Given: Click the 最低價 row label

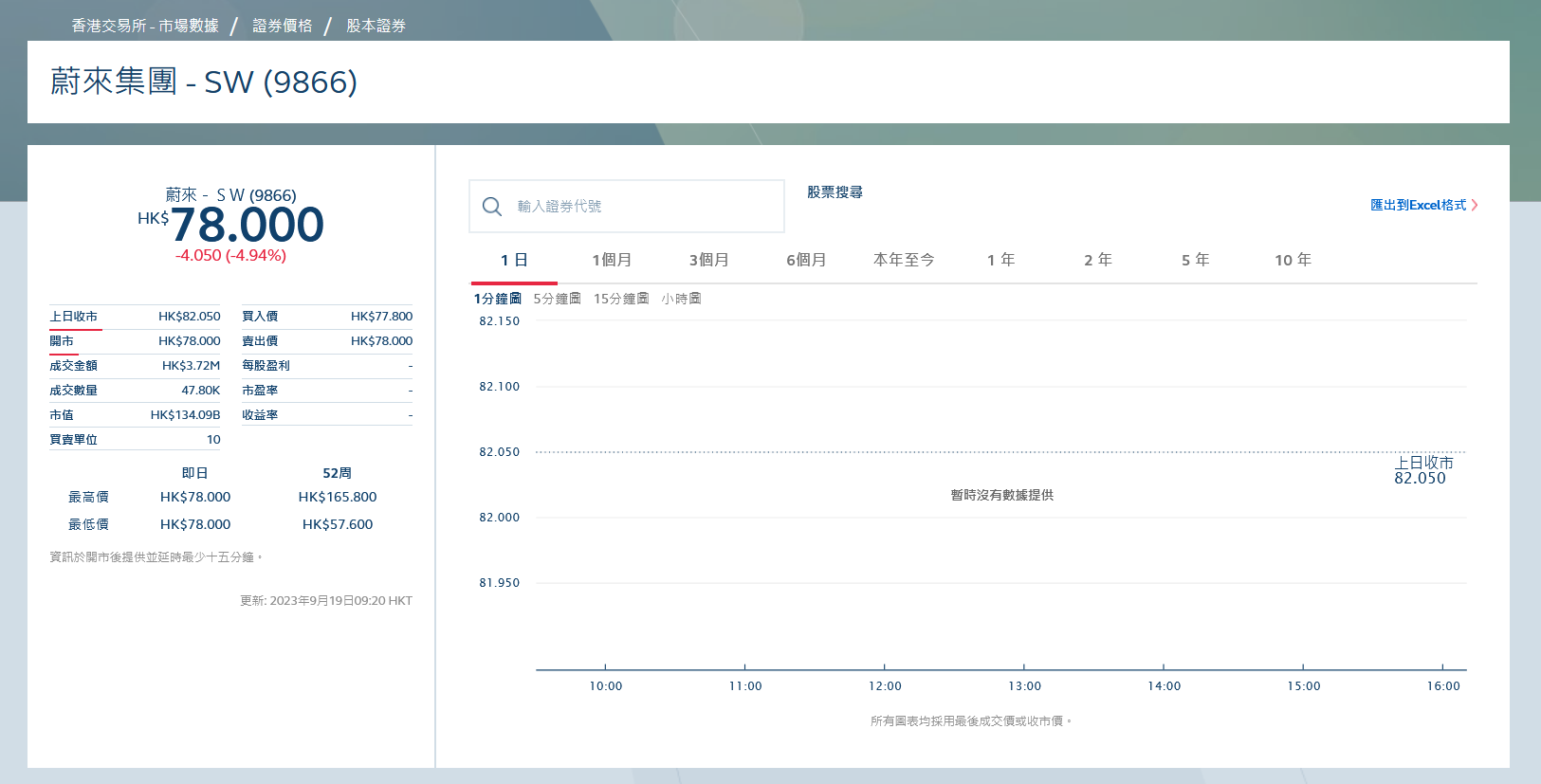Looking at the screenshot, I should [x=88, y=524].
